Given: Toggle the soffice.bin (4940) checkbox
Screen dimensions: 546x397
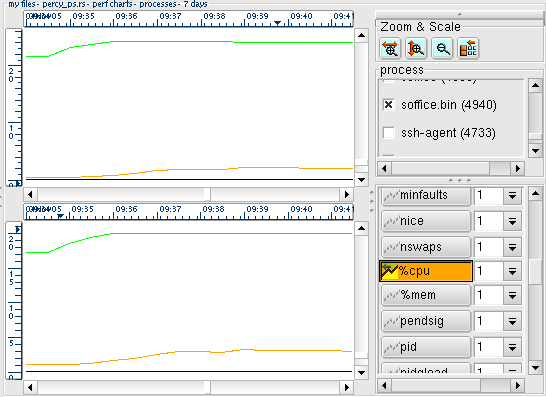Looking at the screenshot, I should (389, 104).
